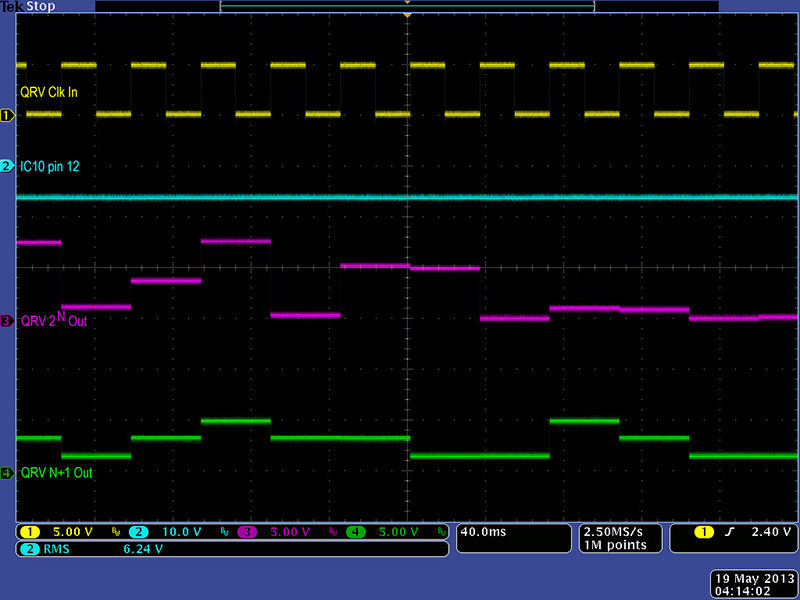Click the 40.0ms timebase readout
Viewport: 800px width, 600px height.
482,532
